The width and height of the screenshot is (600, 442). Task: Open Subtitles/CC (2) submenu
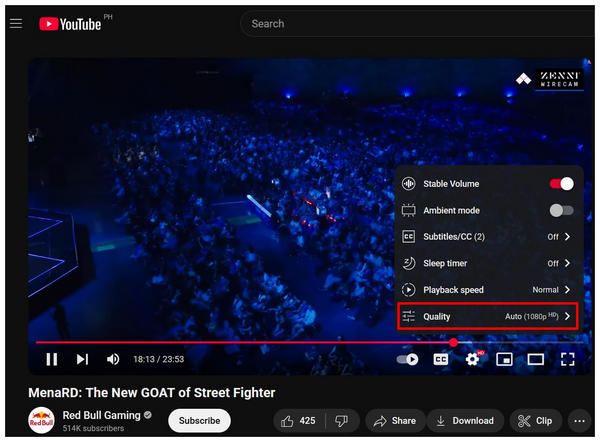pos(487,237)
